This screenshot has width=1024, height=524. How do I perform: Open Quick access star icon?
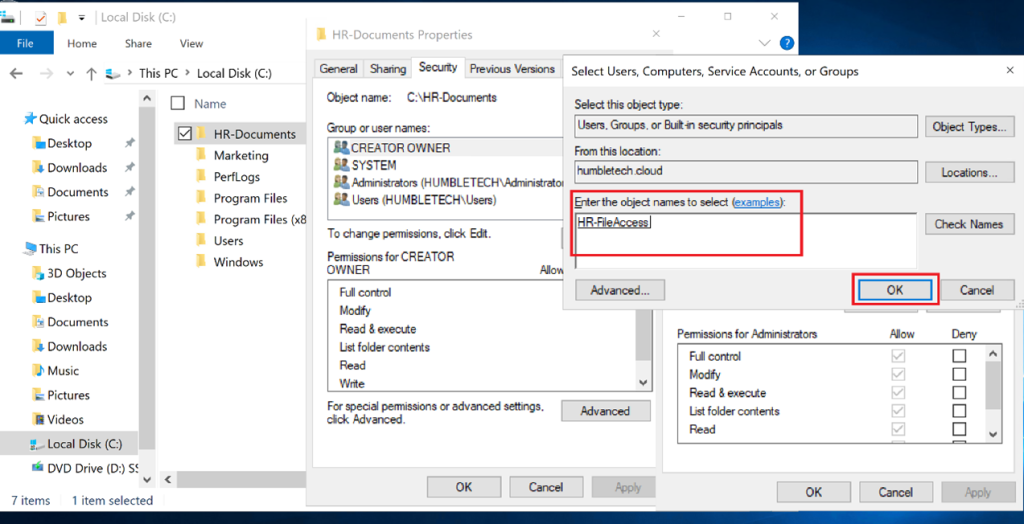coord(29,119)
